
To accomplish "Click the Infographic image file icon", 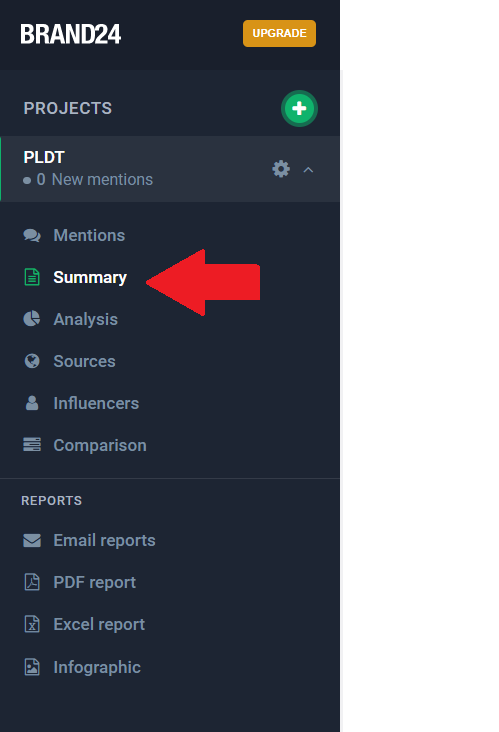I will 32,667.
